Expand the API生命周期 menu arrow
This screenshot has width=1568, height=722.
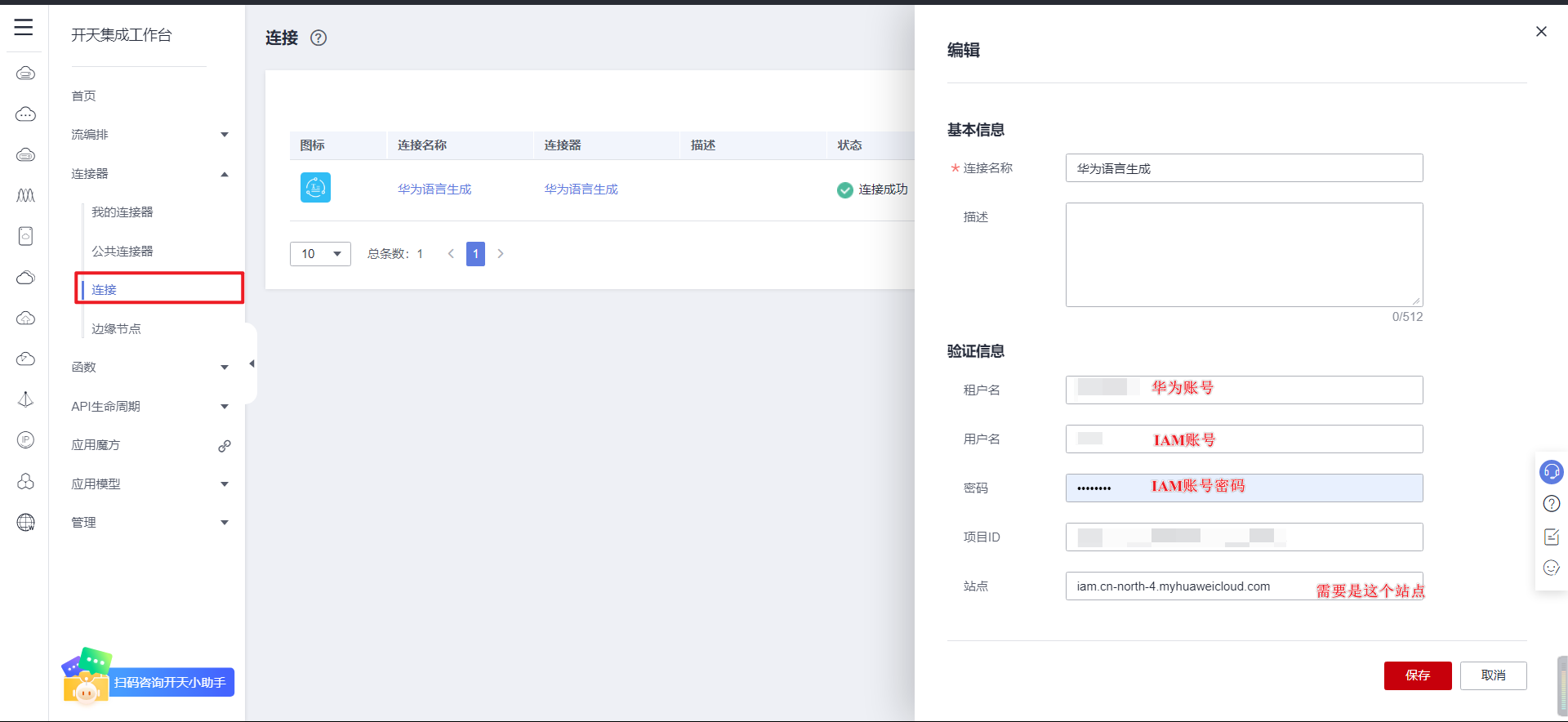[x=225, y=407]
